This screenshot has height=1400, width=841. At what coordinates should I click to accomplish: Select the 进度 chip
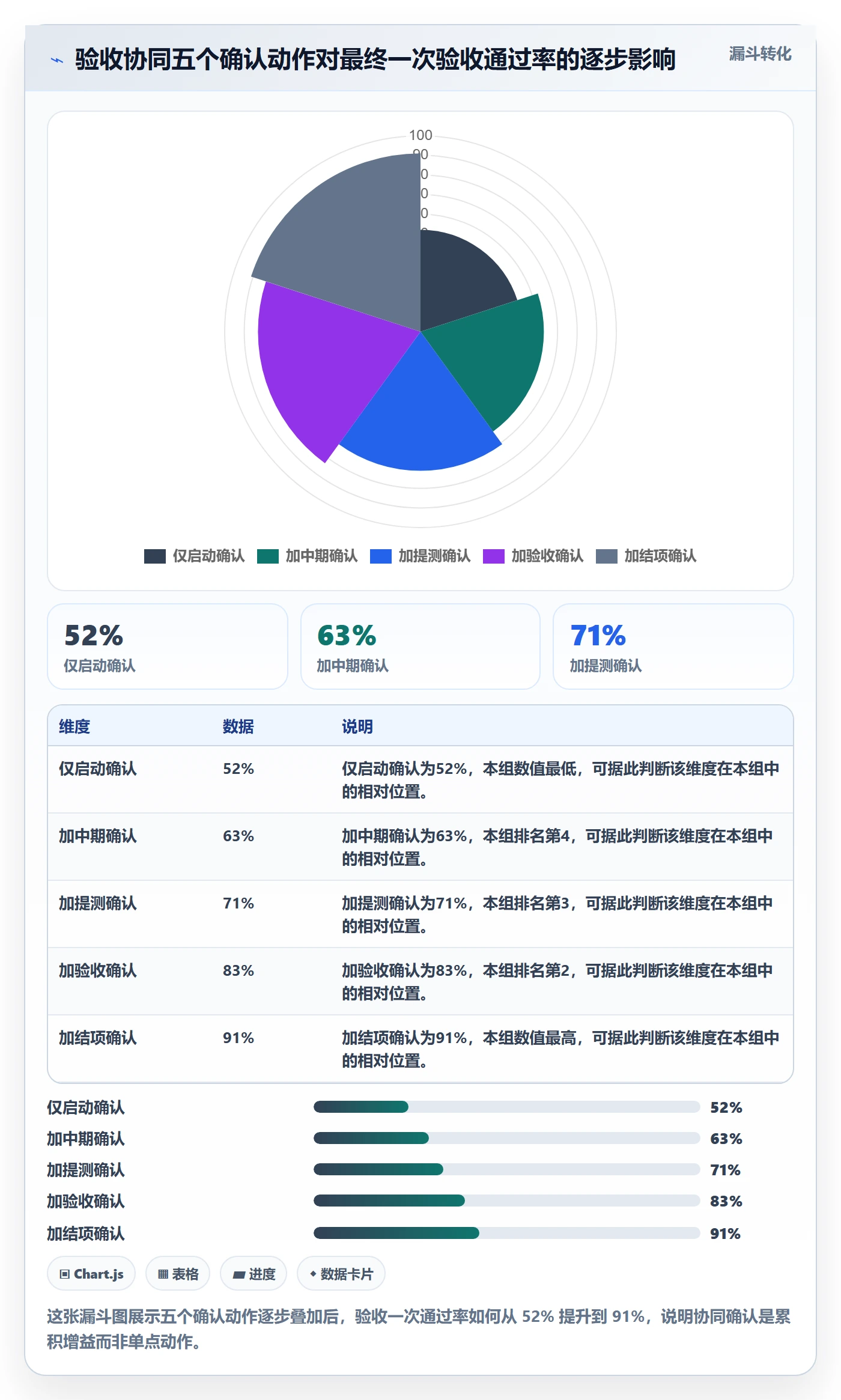tap(254, 1273)
